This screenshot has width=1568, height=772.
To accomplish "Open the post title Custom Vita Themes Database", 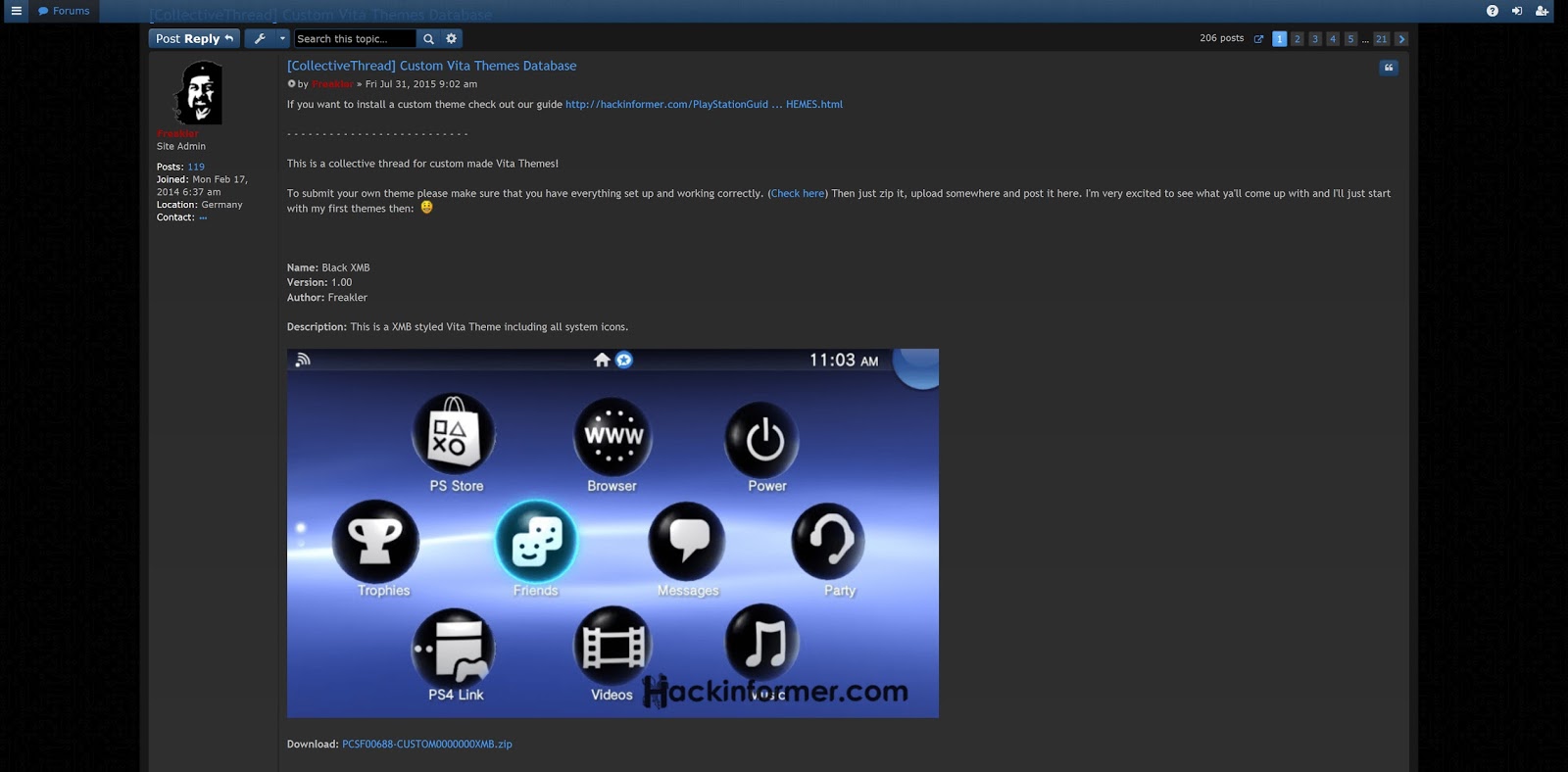I will click(431, 66).
